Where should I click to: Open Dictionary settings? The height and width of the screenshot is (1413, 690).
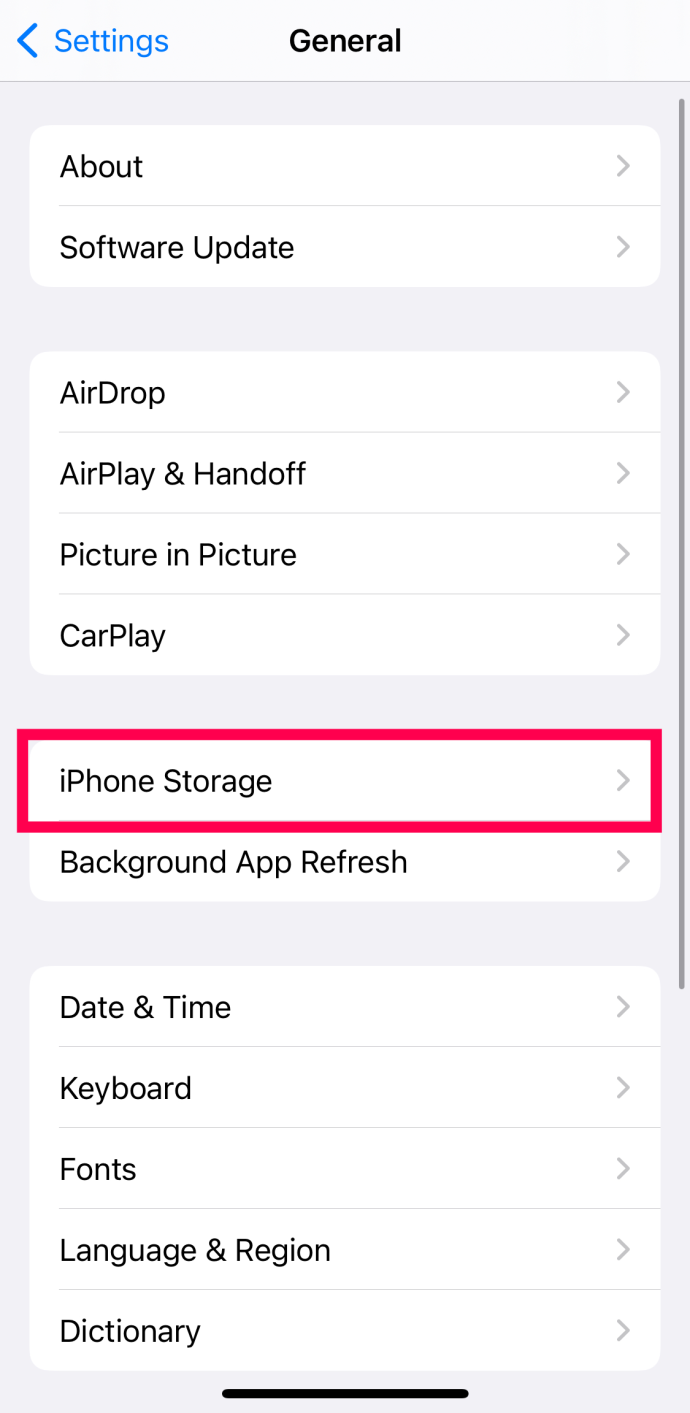pyautogui.click(x=345, y=1331)
